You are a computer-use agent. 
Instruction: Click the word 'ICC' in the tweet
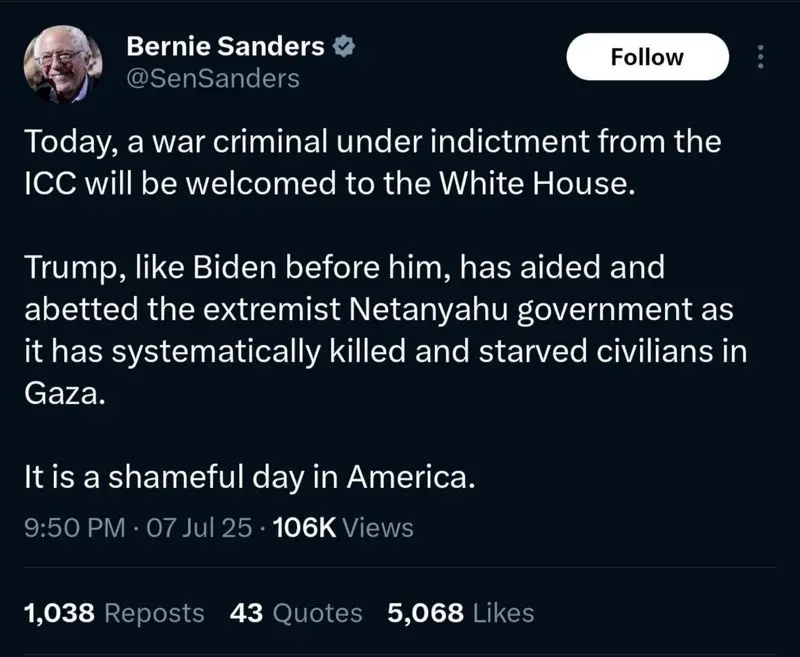click(x=53, y=186)
